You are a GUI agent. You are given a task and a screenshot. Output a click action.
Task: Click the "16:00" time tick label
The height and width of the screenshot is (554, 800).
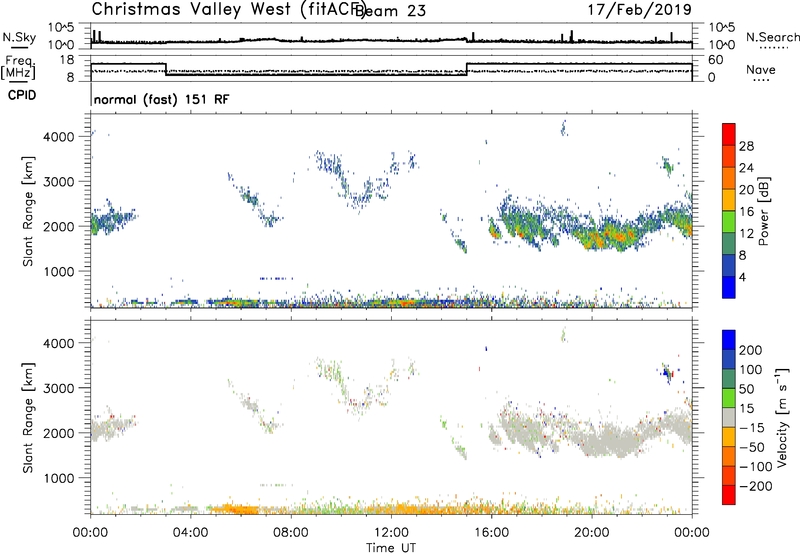click(491, 533)
